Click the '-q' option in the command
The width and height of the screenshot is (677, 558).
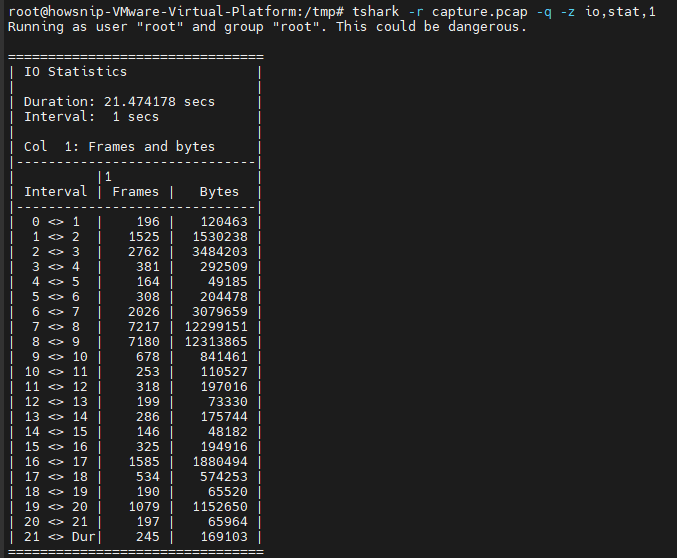pos(544,12)
